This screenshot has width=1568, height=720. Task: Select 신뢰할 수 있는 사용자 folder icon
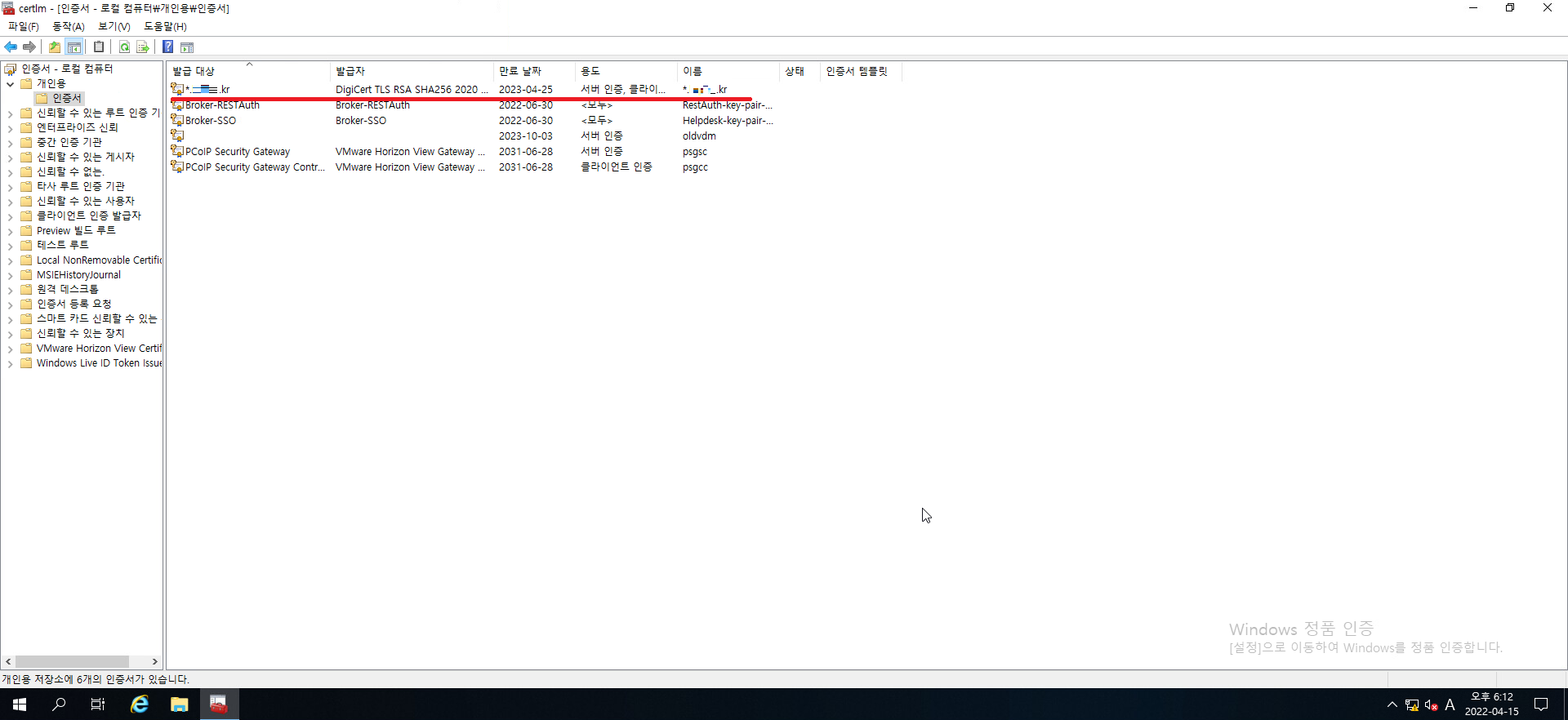coord(26,201)
